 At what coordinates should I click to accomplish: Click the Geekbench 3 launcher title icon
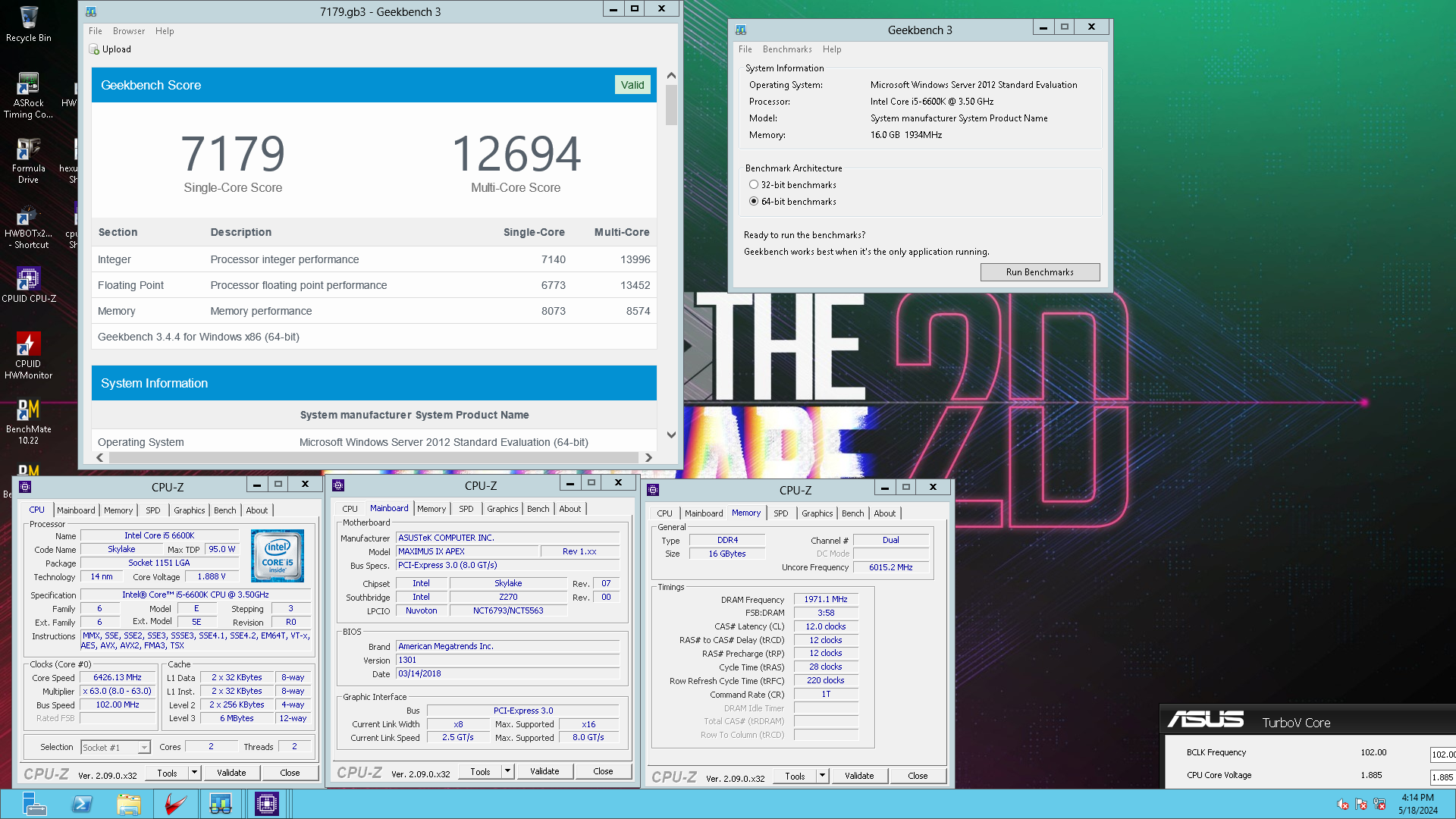coord(741,30)
